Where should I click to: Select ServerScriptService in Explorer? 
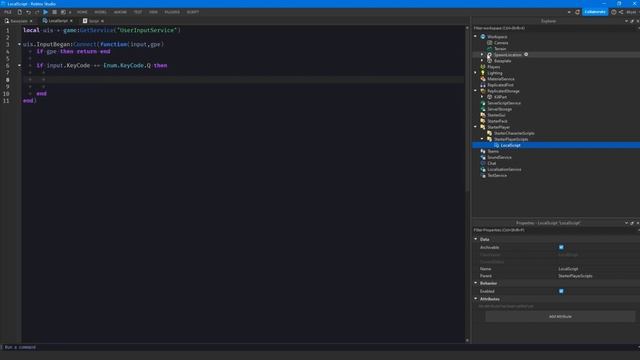click(x=504, y=103)
